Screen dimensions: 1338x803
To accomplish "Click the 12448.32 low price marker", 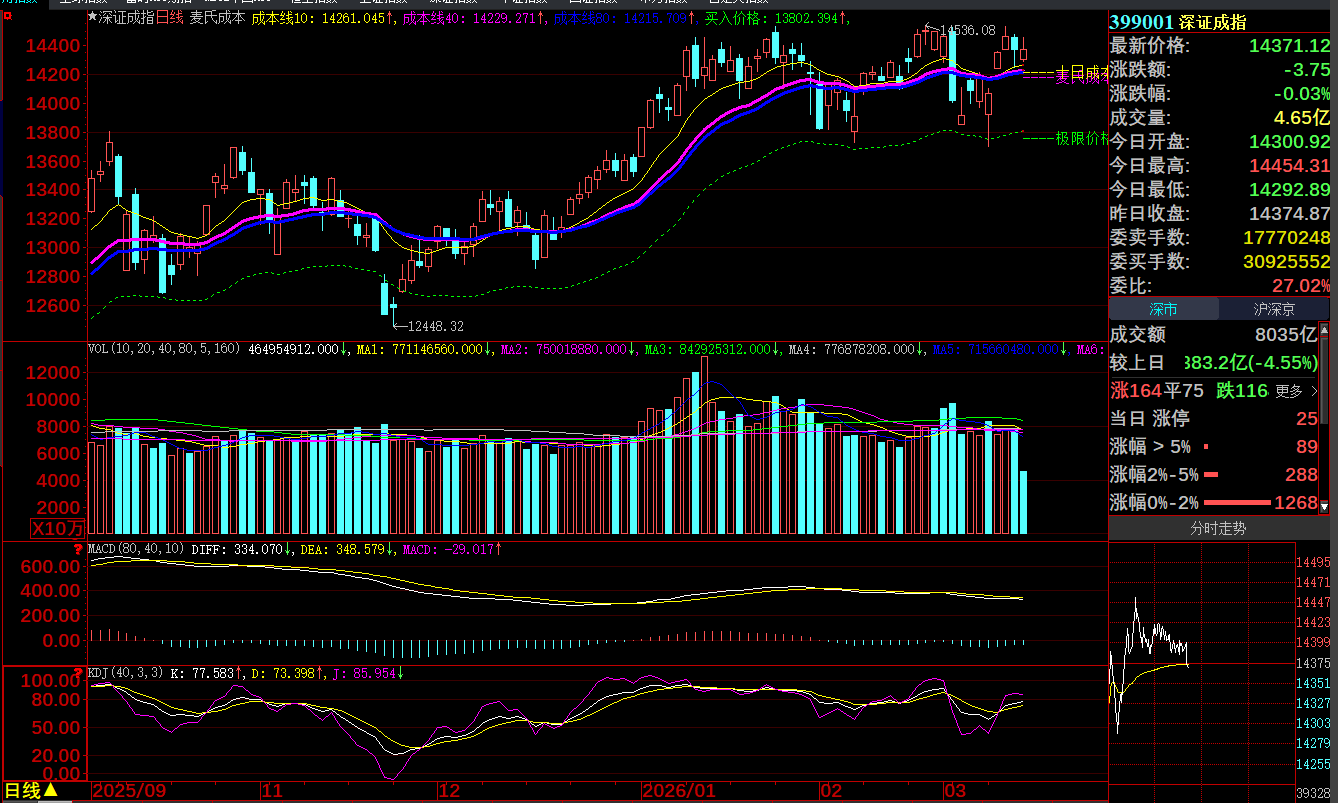I will click(436, 326).
